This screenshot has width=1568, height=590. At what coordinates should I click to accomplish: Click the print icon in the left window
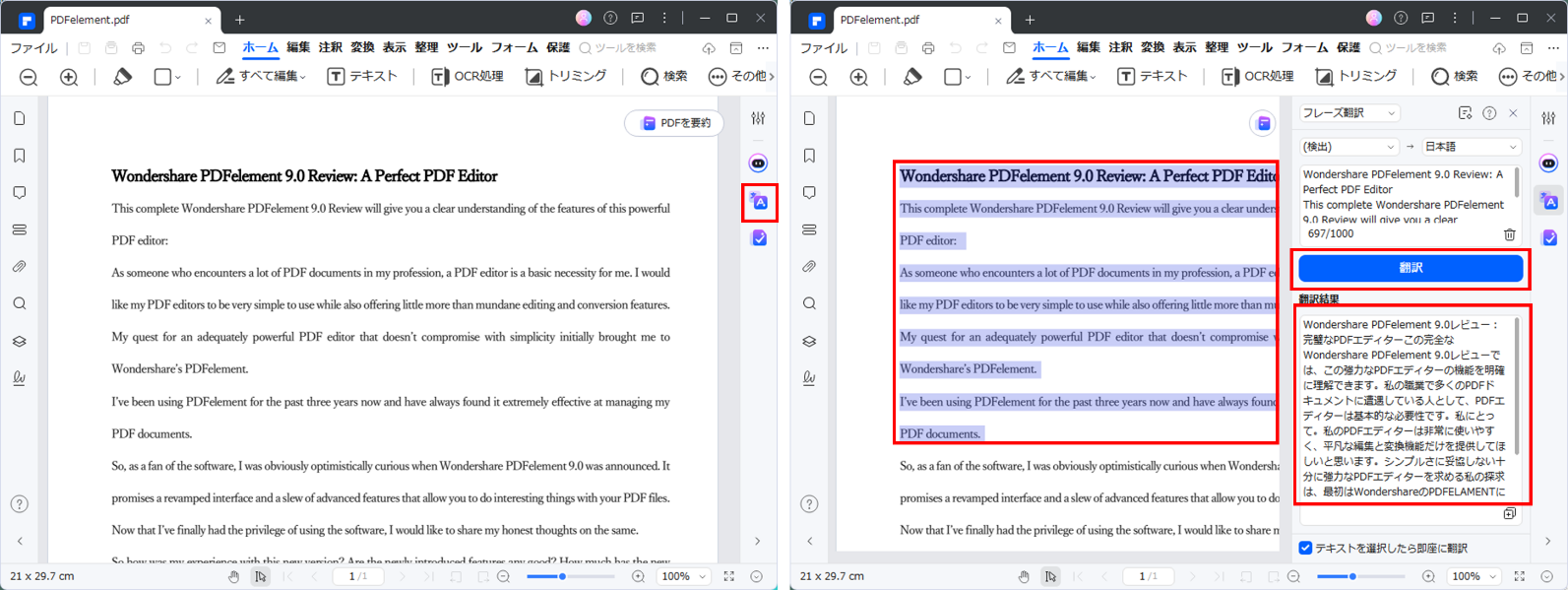click(138, 48)
